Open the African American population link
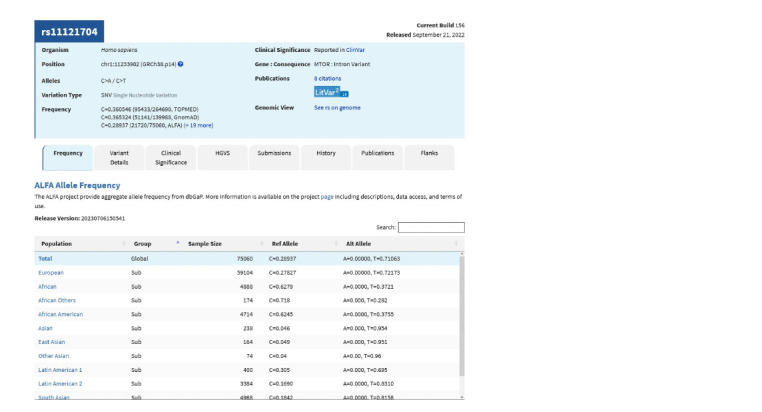Viewport: 762px width, 412px height. point(61,315)
